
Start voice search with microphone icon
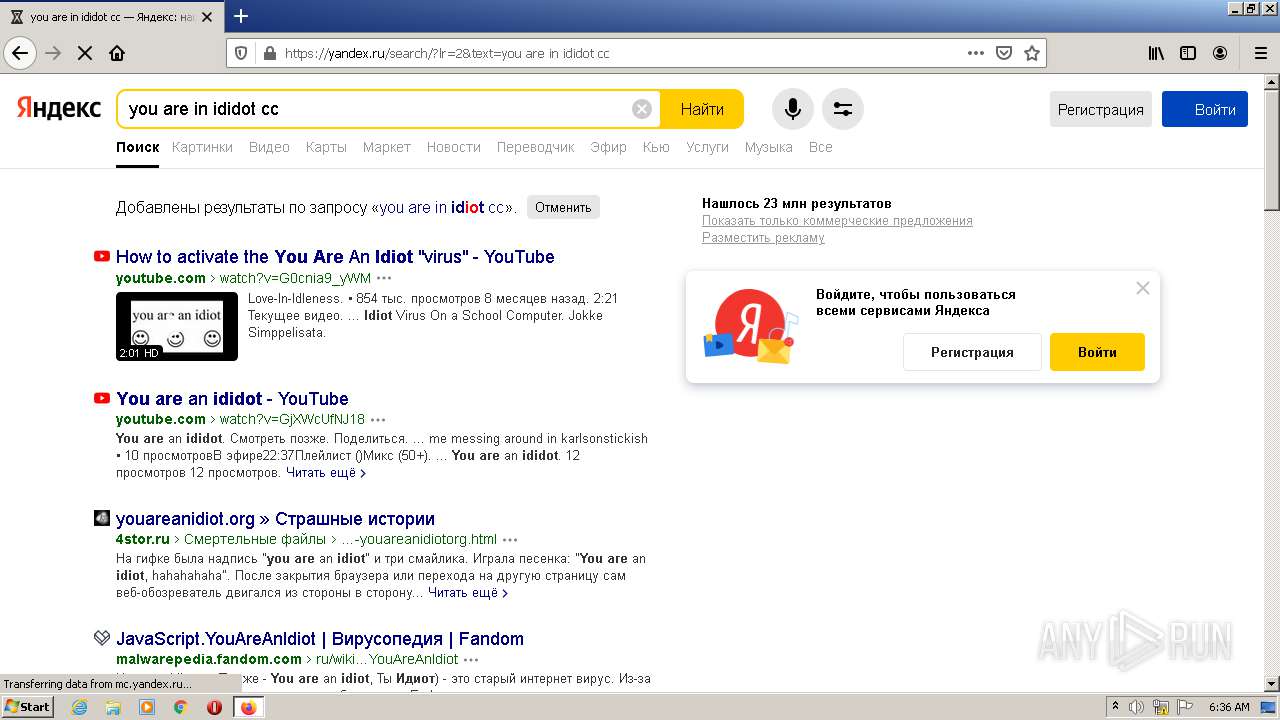[x=792, y=109]
